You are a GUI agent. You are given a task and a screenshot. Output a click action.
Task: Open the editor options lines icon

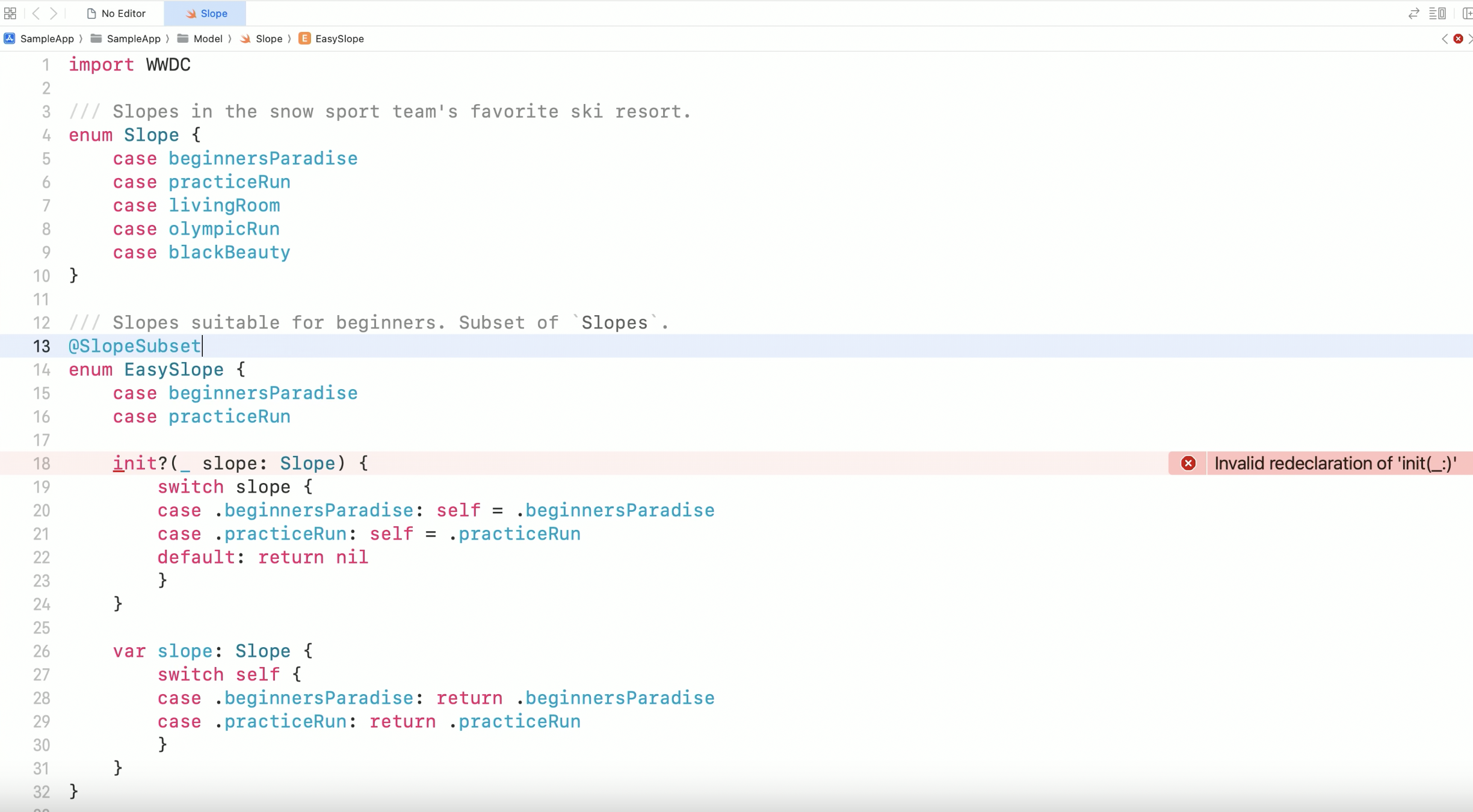click(1437, 13)
